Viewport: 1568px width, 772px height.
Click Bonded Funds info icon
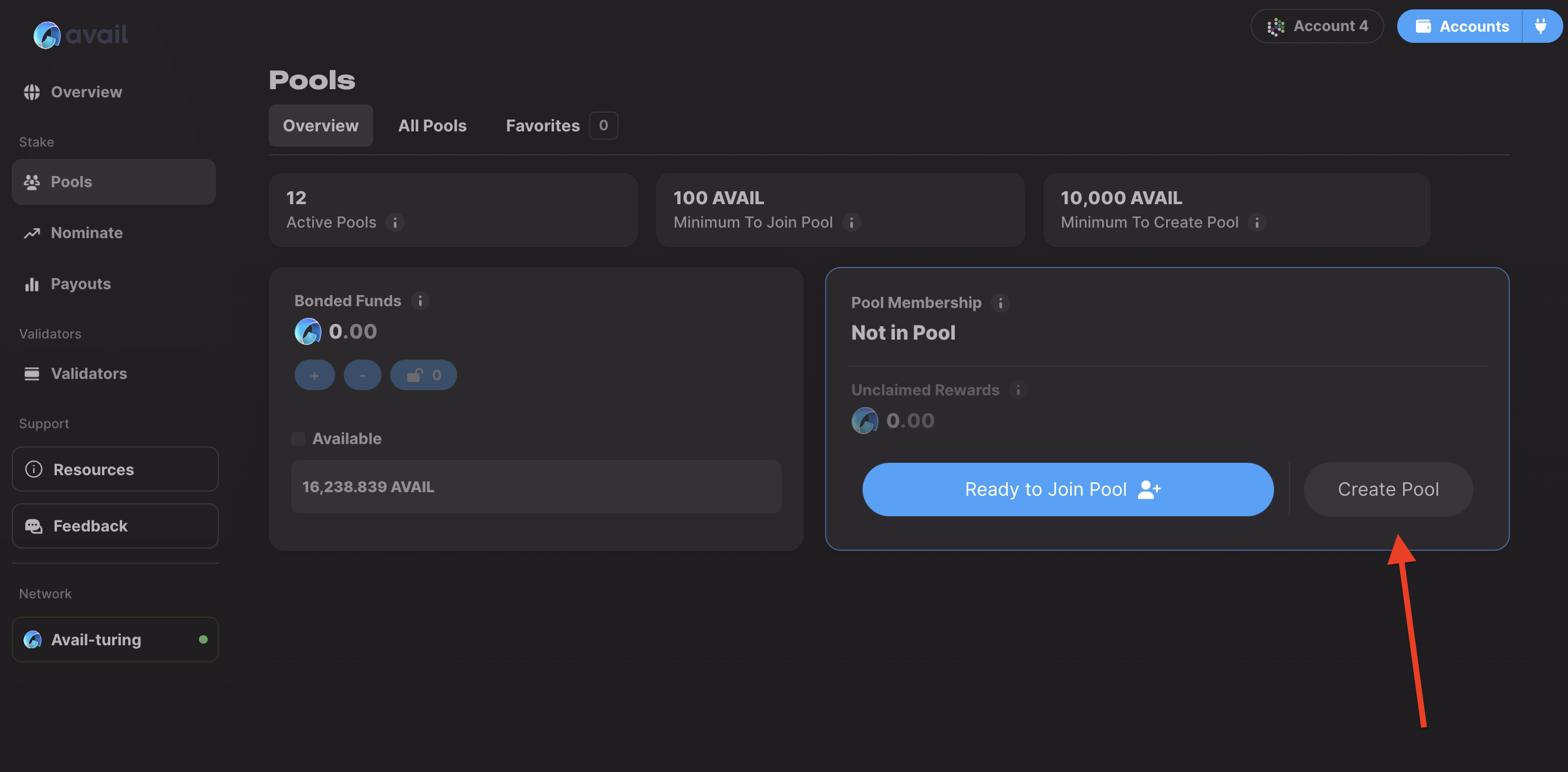tap(420, 300)
